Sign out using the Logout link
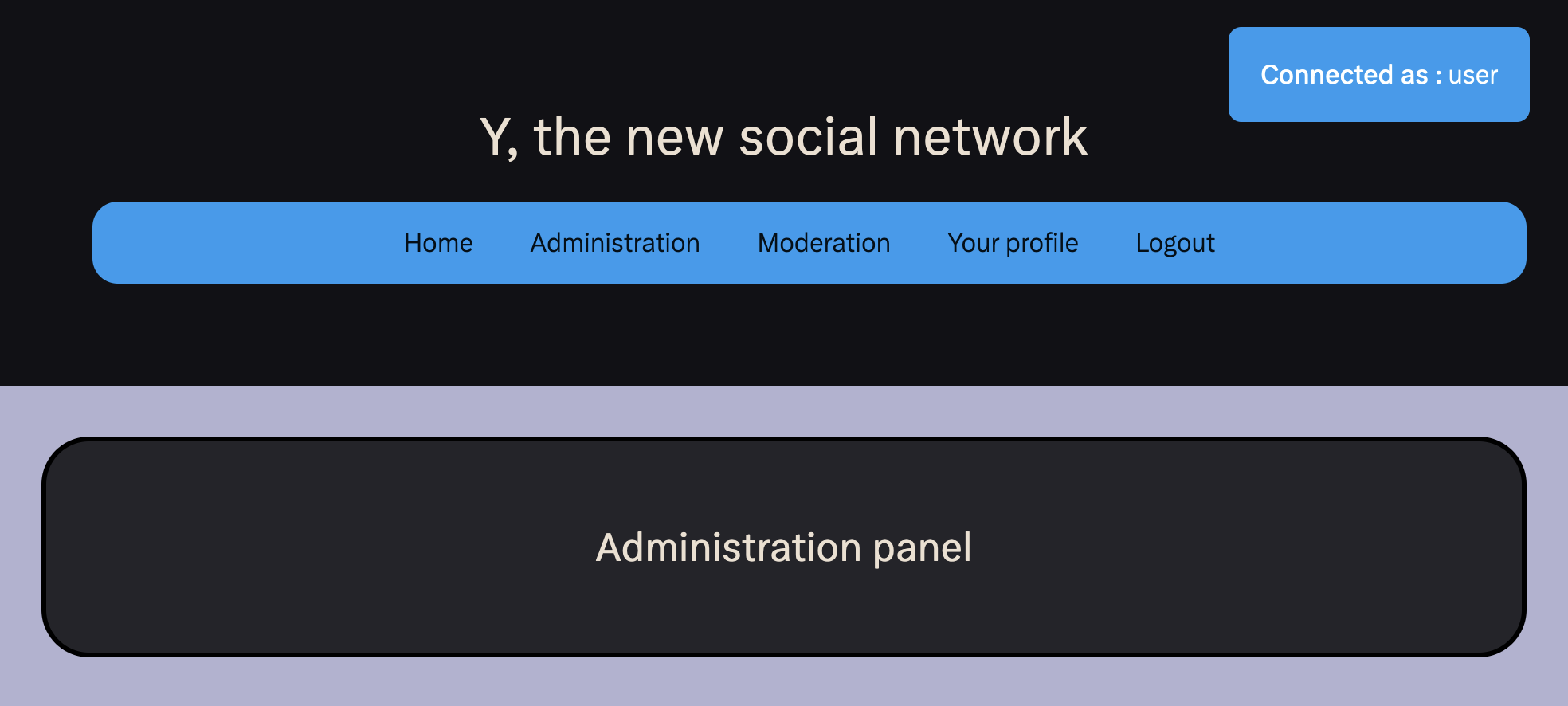The width and height of the screenshot is (1568, 706). point(1174,242)
